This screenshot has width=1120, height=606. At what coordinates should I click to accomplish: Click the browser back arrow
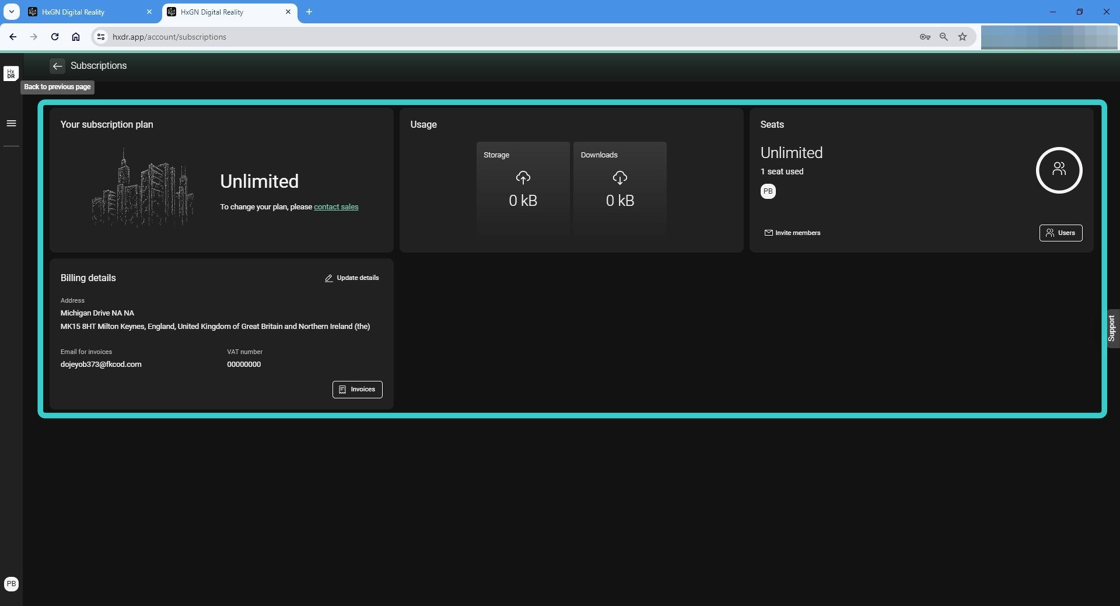[x=13, y=37]
